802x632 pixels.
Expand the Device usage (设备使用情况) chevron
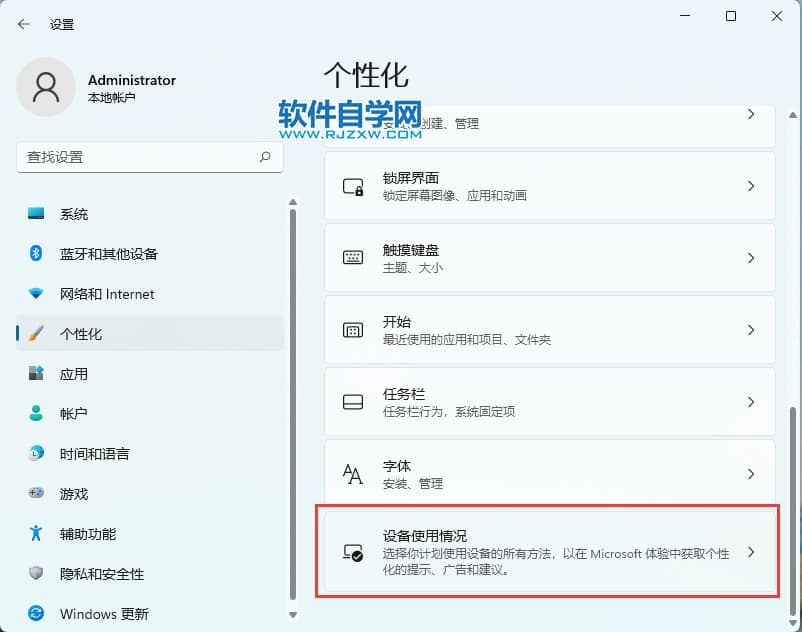751,552
